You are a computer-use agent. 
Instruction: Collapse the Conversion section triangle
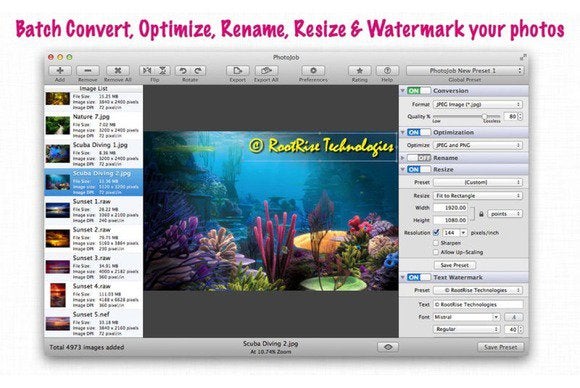click(x=403, y=91)
